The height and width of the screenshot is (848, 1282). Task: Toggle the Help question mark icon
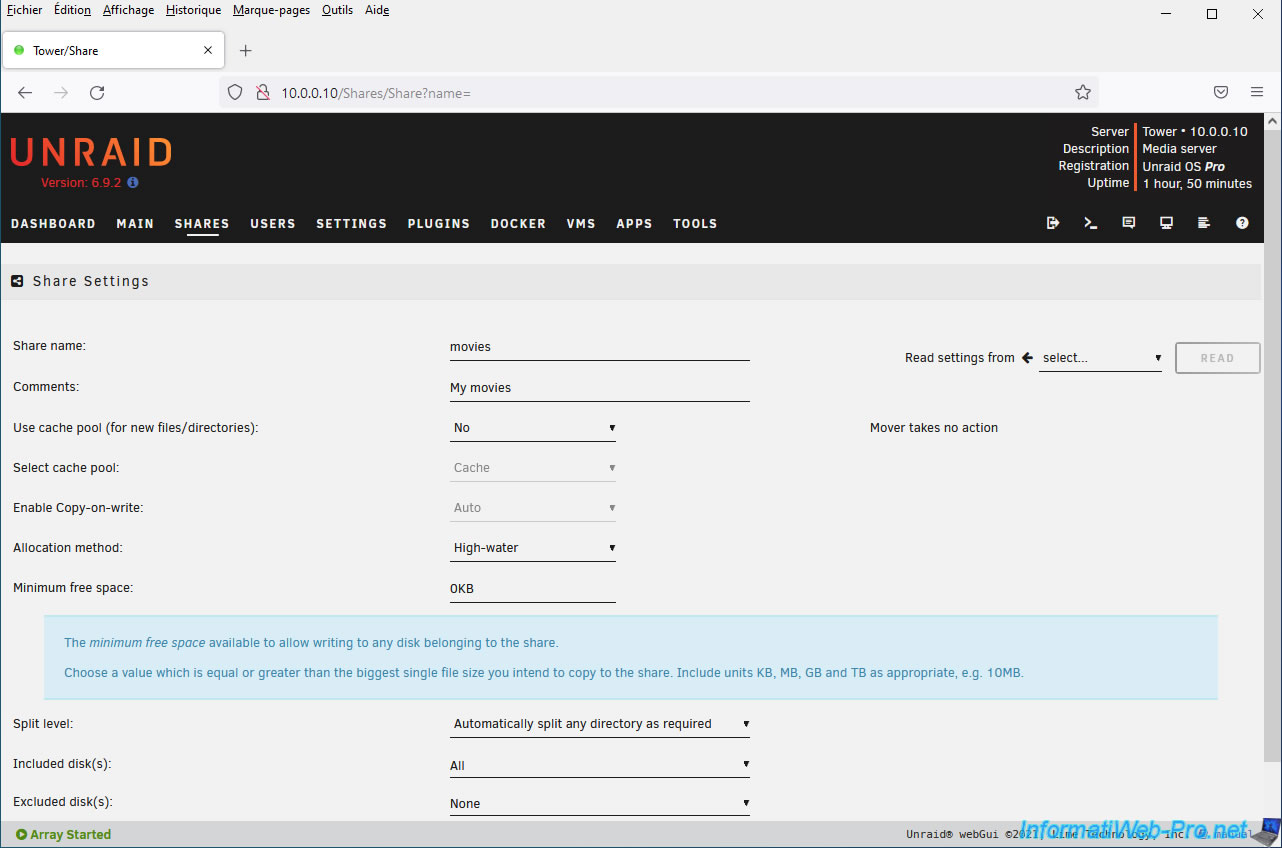point(1242,223)
